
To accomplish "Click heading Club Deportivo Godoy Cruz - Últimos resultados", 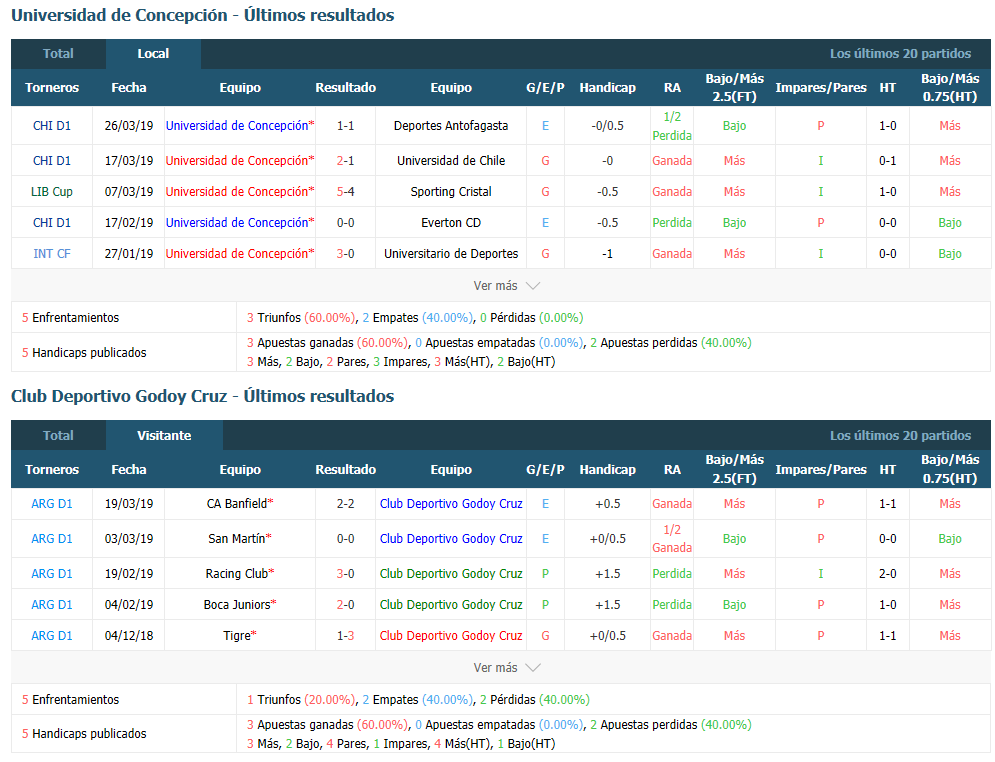I will 202,397.
